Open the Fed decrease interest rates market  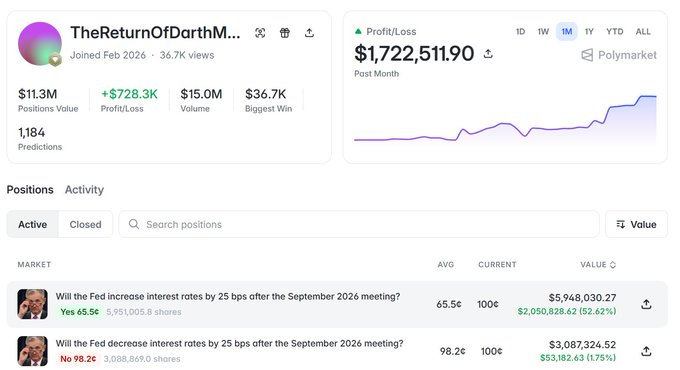[x=229, y=344]
